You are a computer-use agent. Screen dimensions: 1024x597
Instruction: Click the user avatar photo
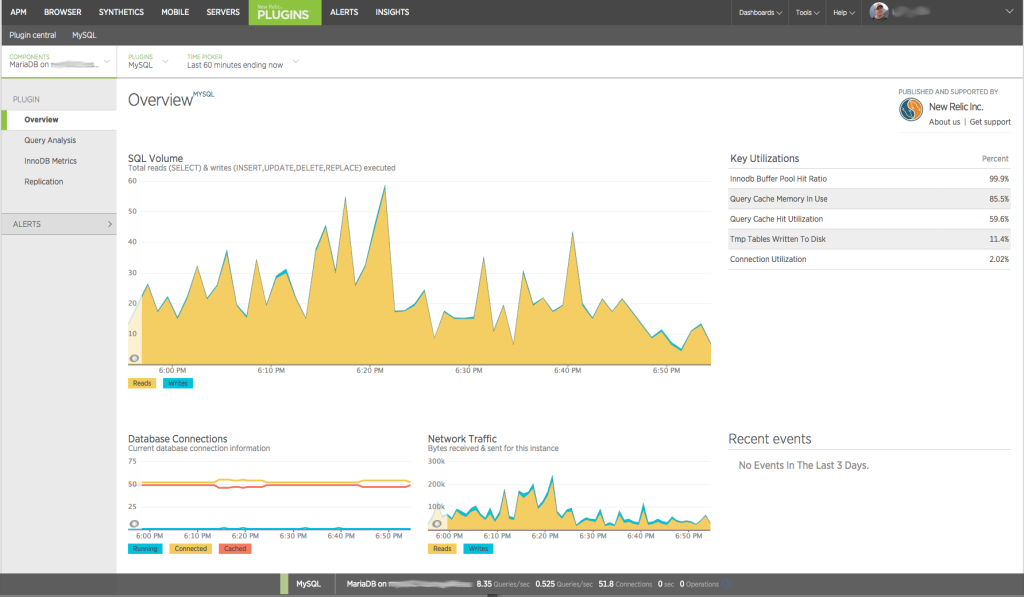click(878, 12)
